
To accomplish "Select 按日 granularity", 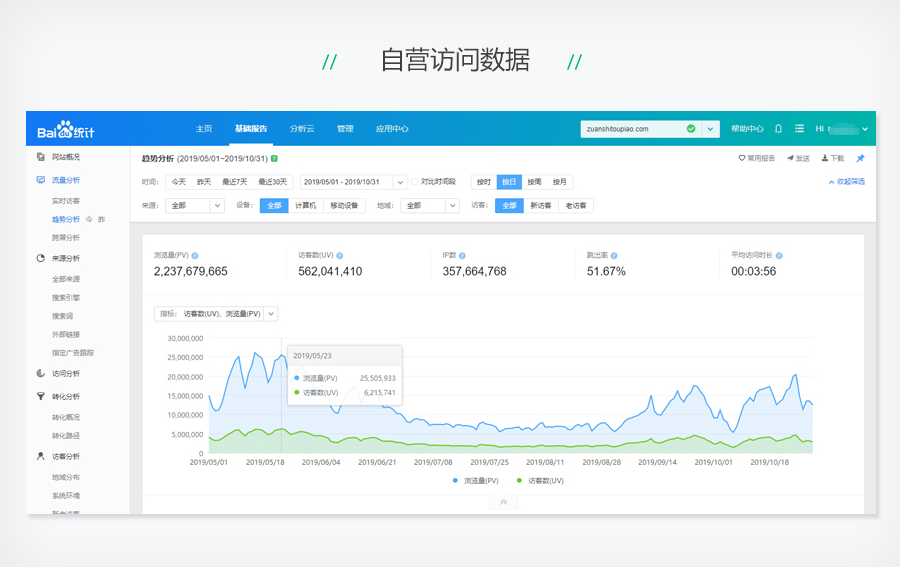I will 509,182.
